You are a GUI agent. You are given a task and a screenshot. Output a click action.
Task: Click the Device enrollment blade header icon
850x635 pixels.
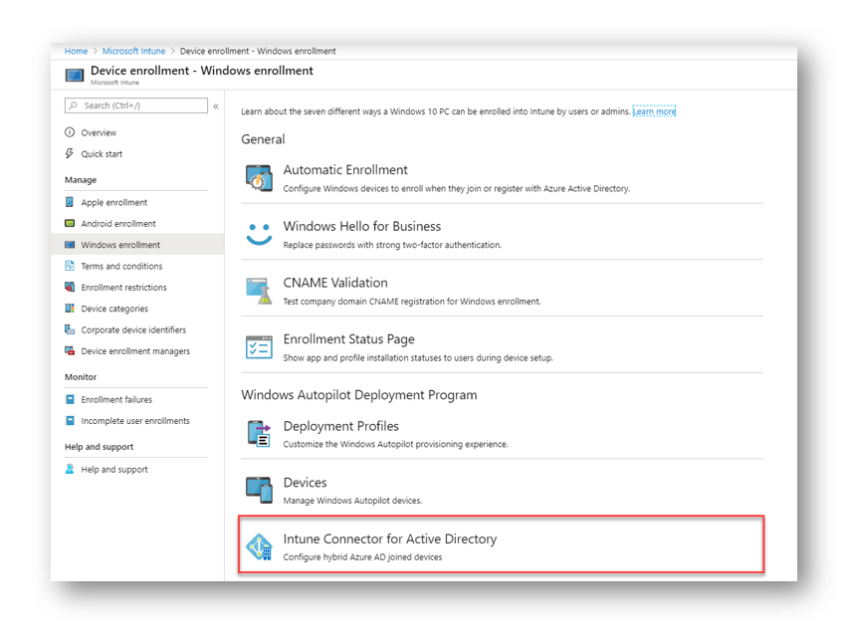(75, 74)
